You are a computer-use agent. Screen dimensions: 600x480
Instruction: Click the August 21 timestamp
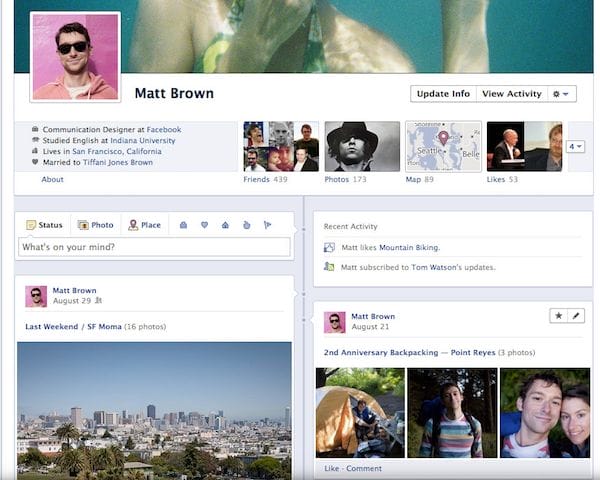point(370,327)
